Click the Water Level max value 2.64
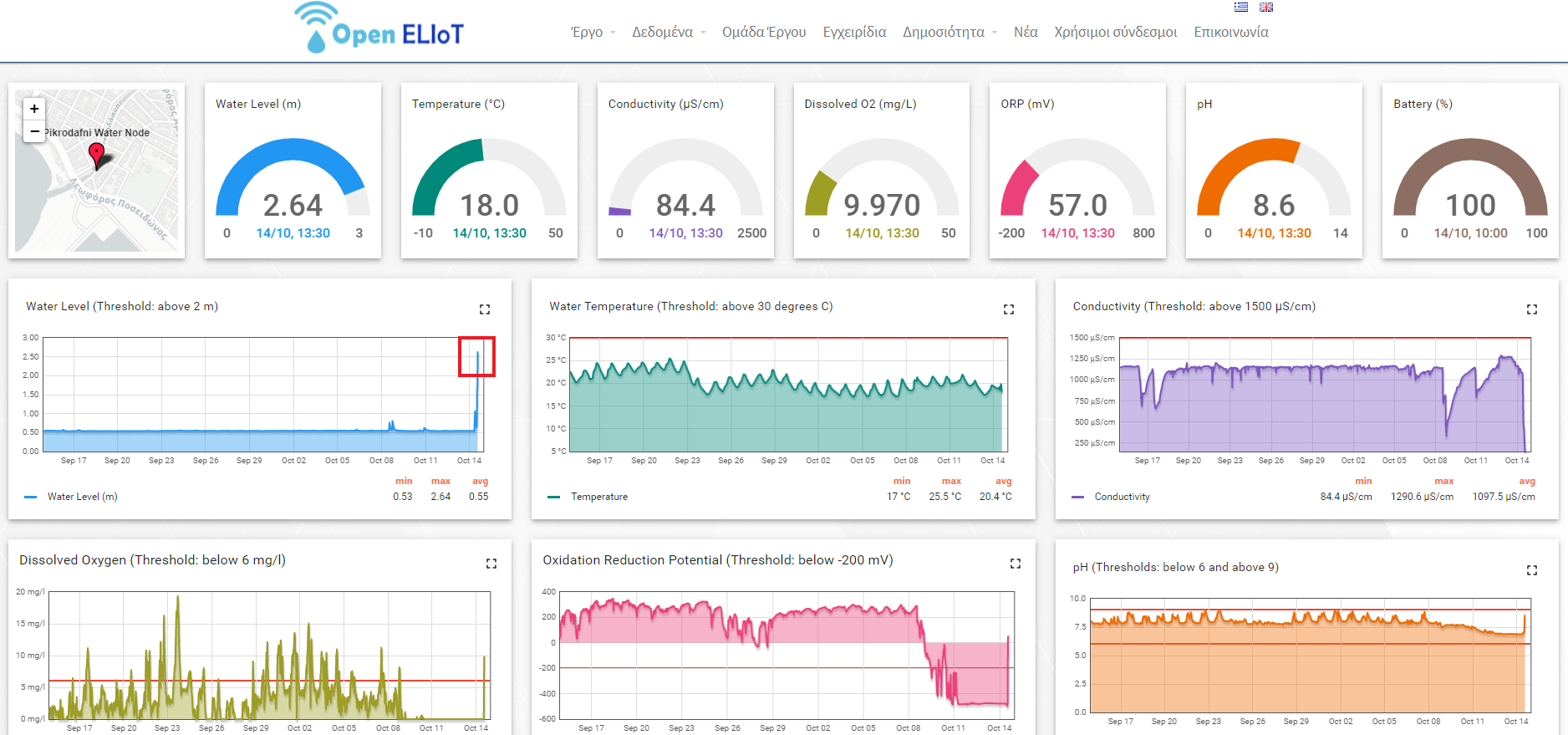Image resolution: width=1568 pixels, height=735 pixels. (x=440, y=497)
